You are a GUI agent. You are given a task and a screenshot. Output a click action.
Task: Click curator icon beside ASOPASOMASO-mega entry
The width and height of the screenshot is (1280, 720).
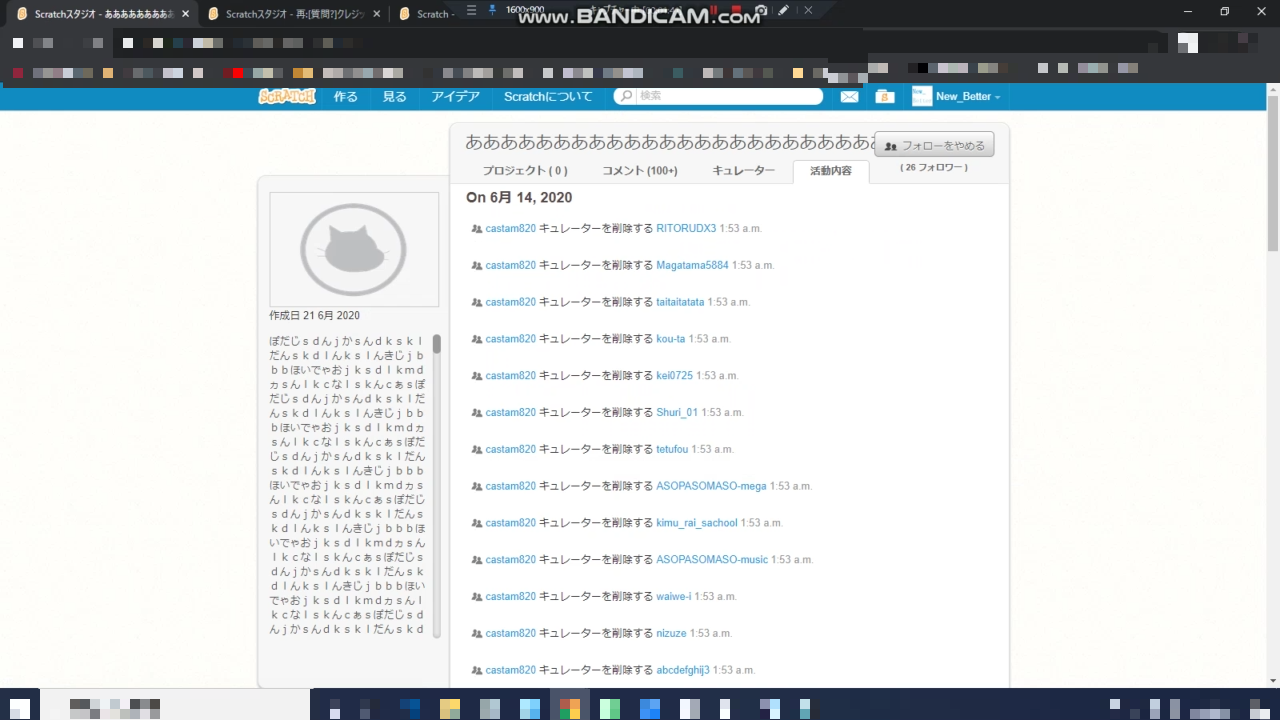point(477,486)
